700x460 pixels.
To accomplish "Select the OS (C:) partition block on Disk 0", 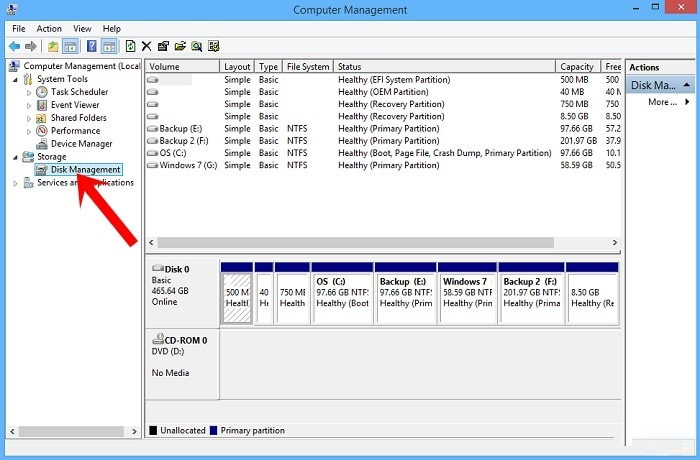I will (341, 297).
